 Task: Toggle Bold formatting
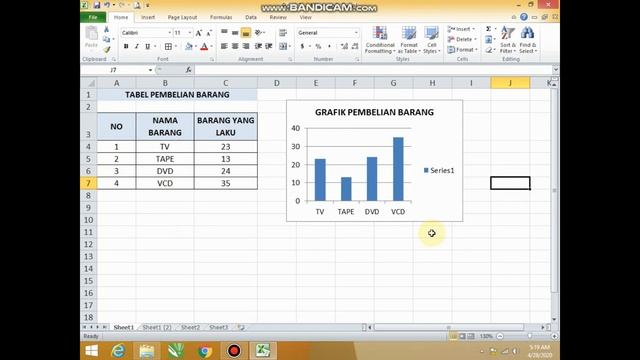126,47
